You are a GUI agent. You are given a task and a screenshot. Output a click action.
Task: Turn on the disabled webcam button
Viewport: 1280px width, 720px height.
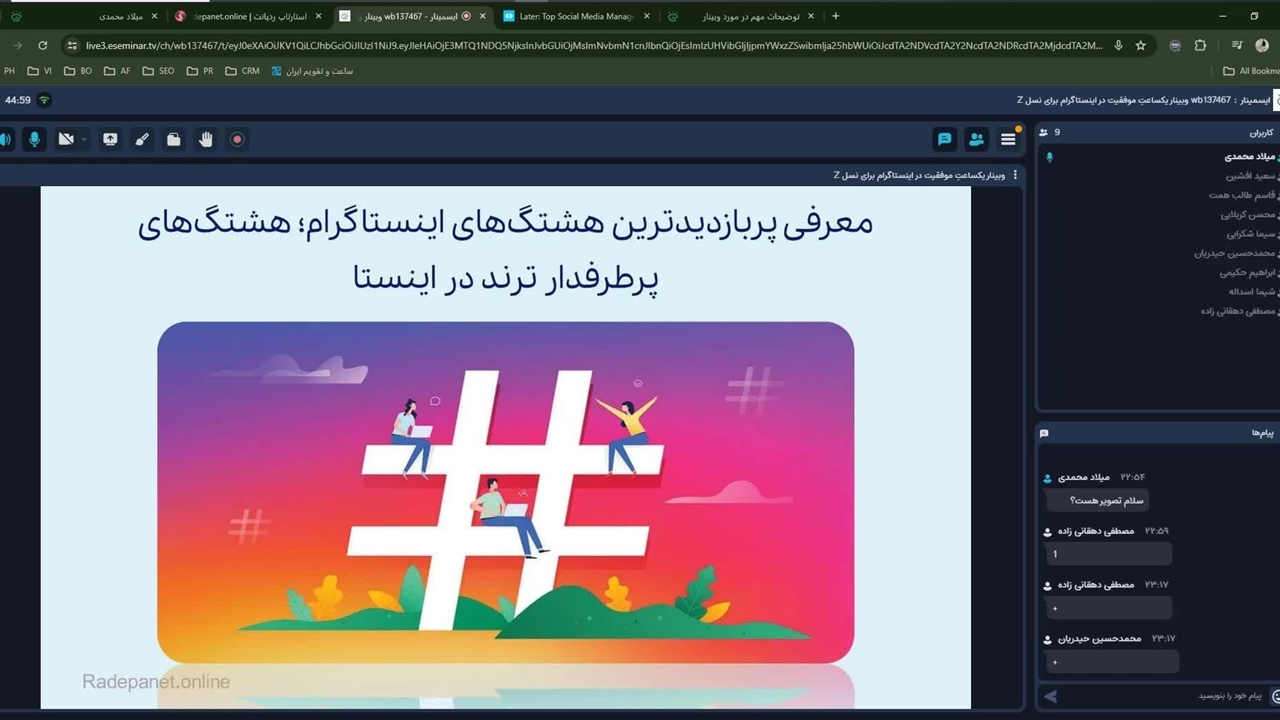click(66, 140)
